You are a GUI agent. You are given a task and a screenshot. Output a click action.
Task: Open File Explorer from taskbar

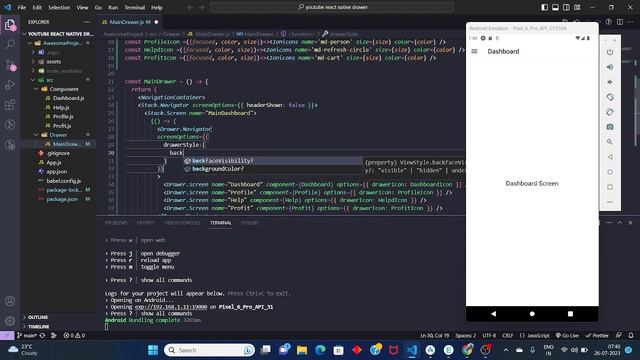click(302, 350)
